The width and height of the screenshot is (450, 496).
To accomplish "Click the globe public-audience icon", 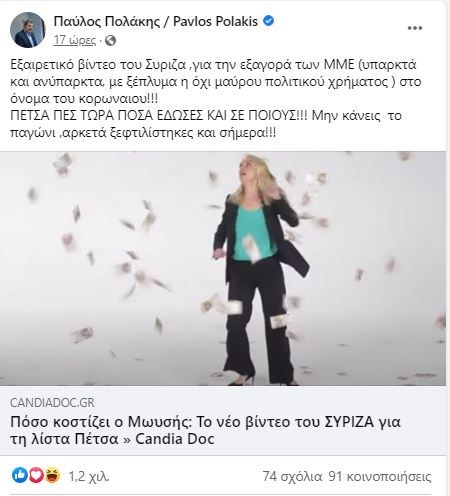I will (110, 41).
